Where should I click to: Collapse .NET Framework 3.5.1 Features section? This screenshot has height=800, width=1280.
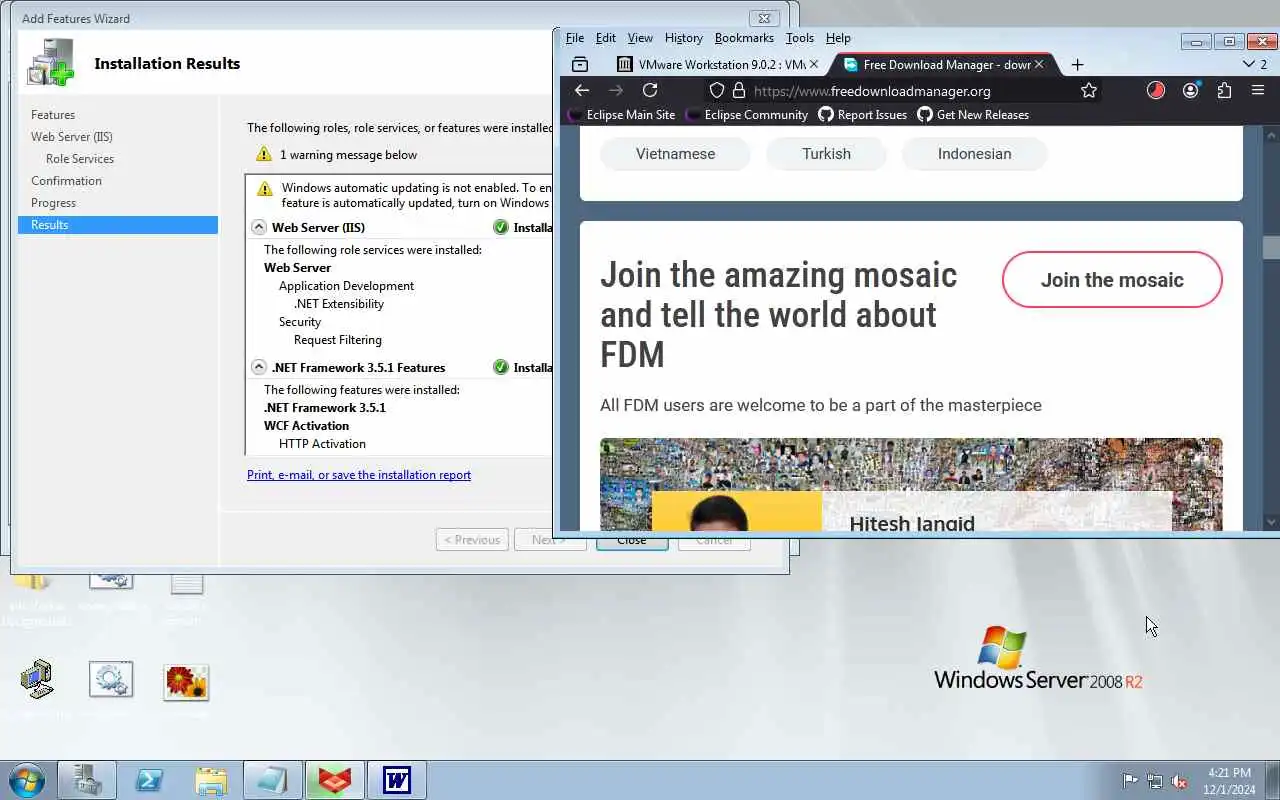click(x=258, y=367)
